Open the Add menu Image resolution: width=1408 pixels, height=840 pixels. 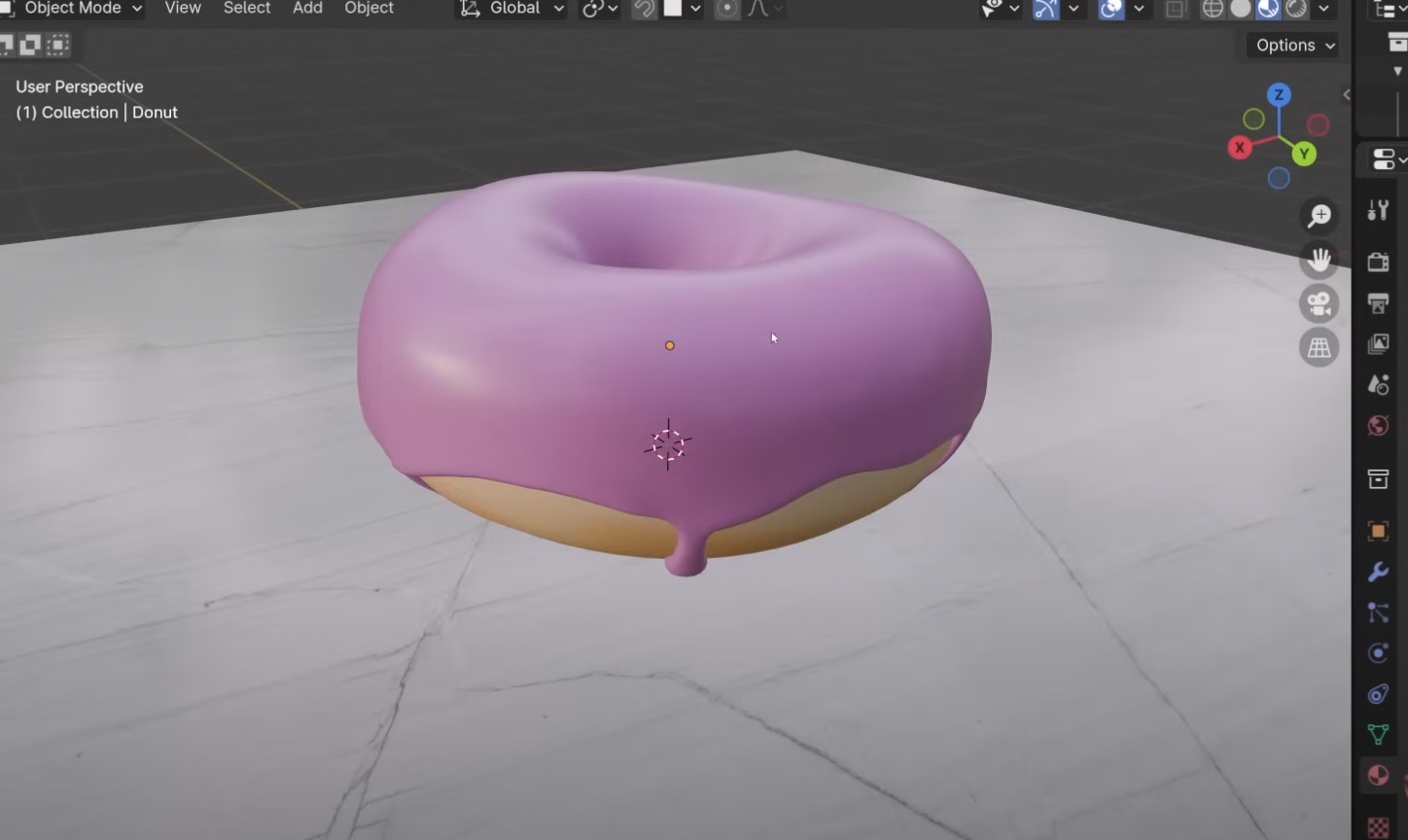click(x=307, y=8)
